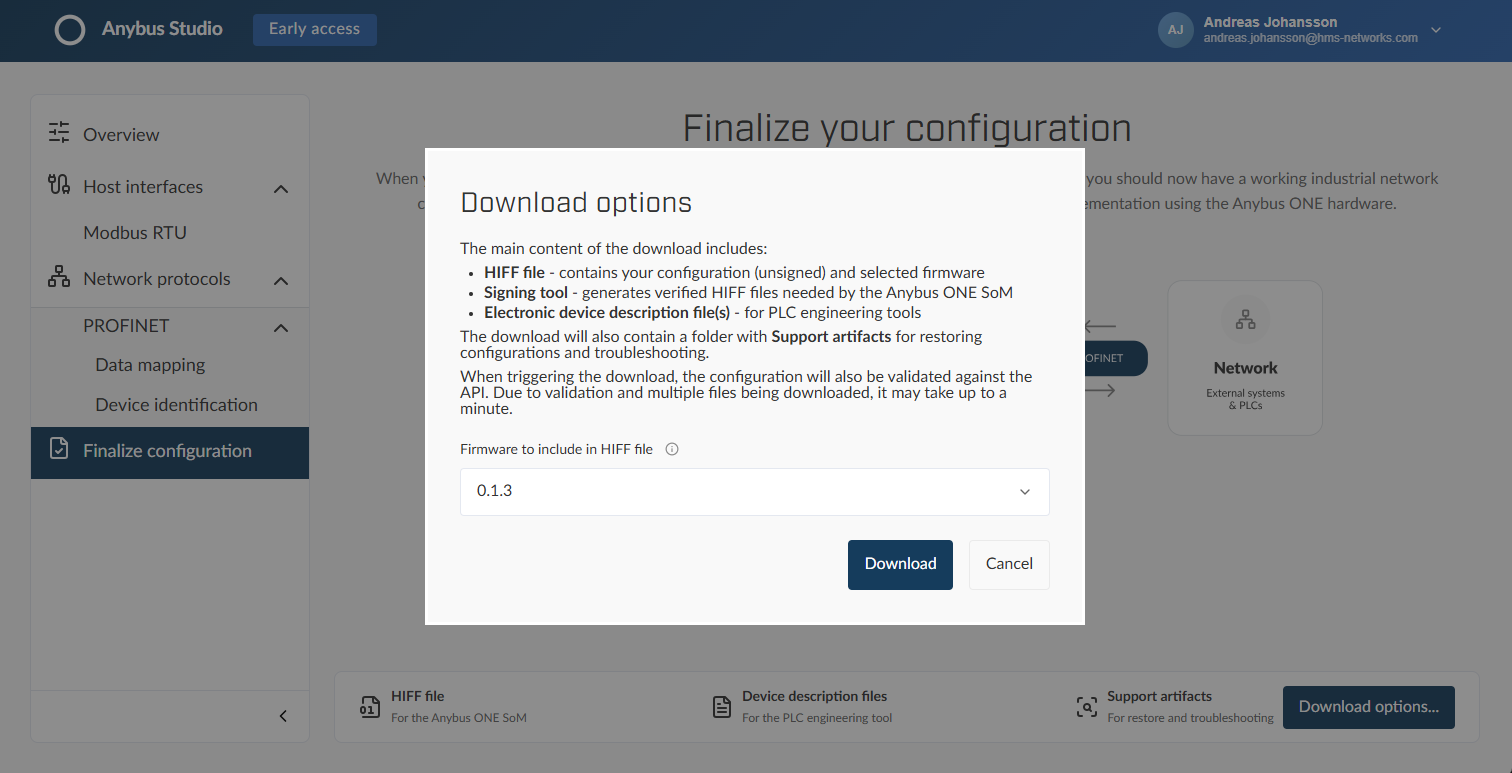
Task: Click the Finalize your configuration heading
Action: pos(907,129)
